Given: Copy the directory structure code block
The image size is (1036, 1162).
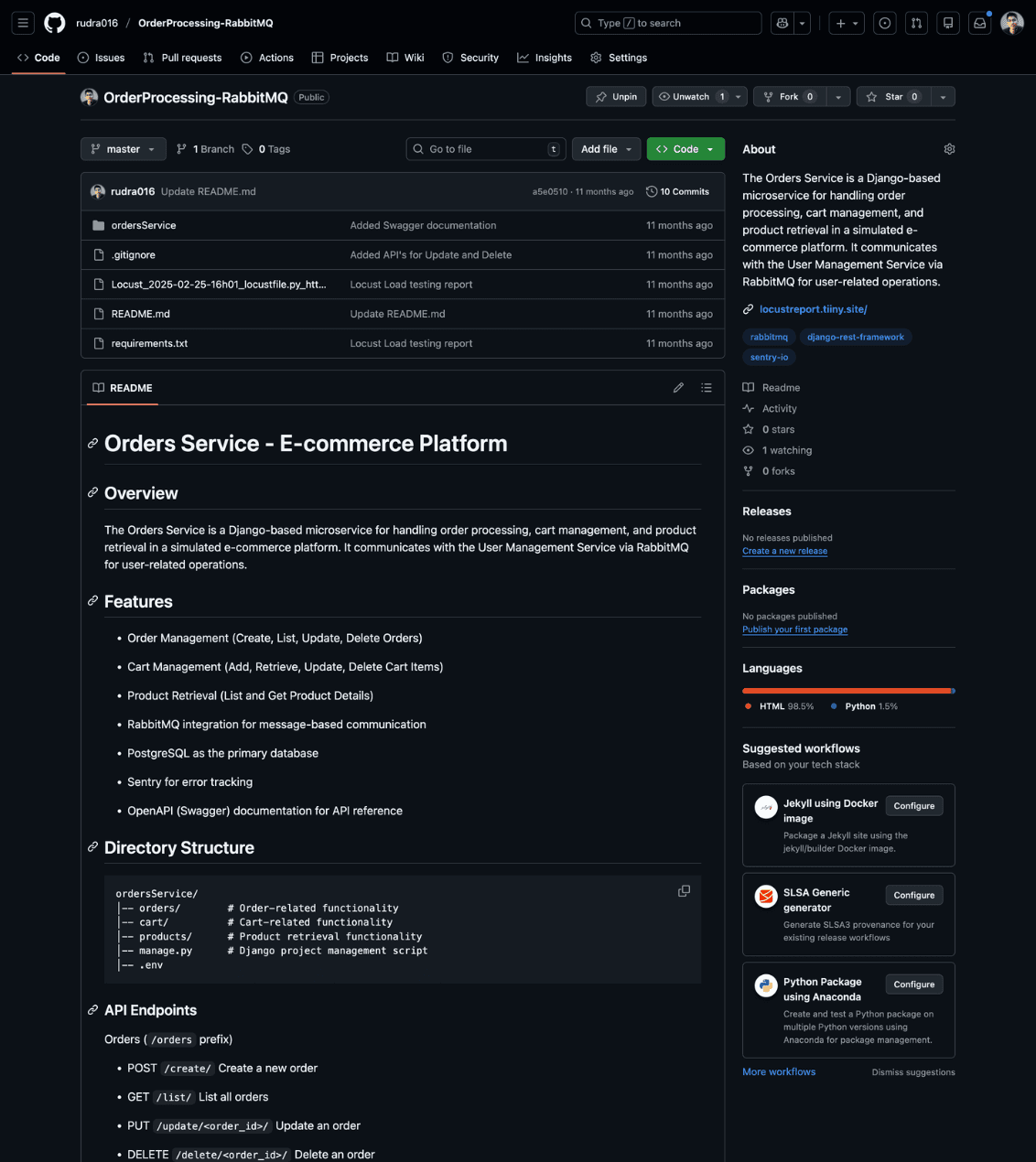Looking at the screenshot, I should (x=684, y=891).
